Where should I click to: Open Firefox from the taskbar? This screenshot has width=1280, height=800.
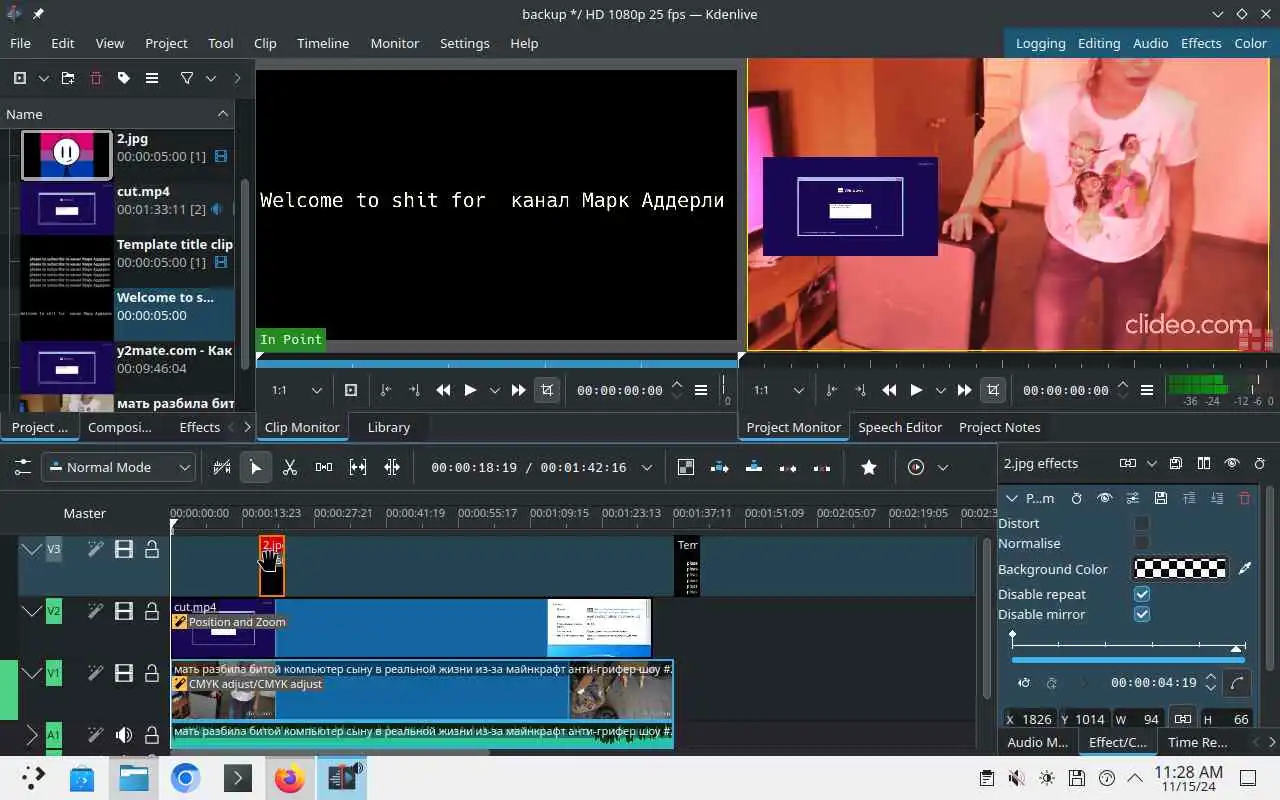290,778
